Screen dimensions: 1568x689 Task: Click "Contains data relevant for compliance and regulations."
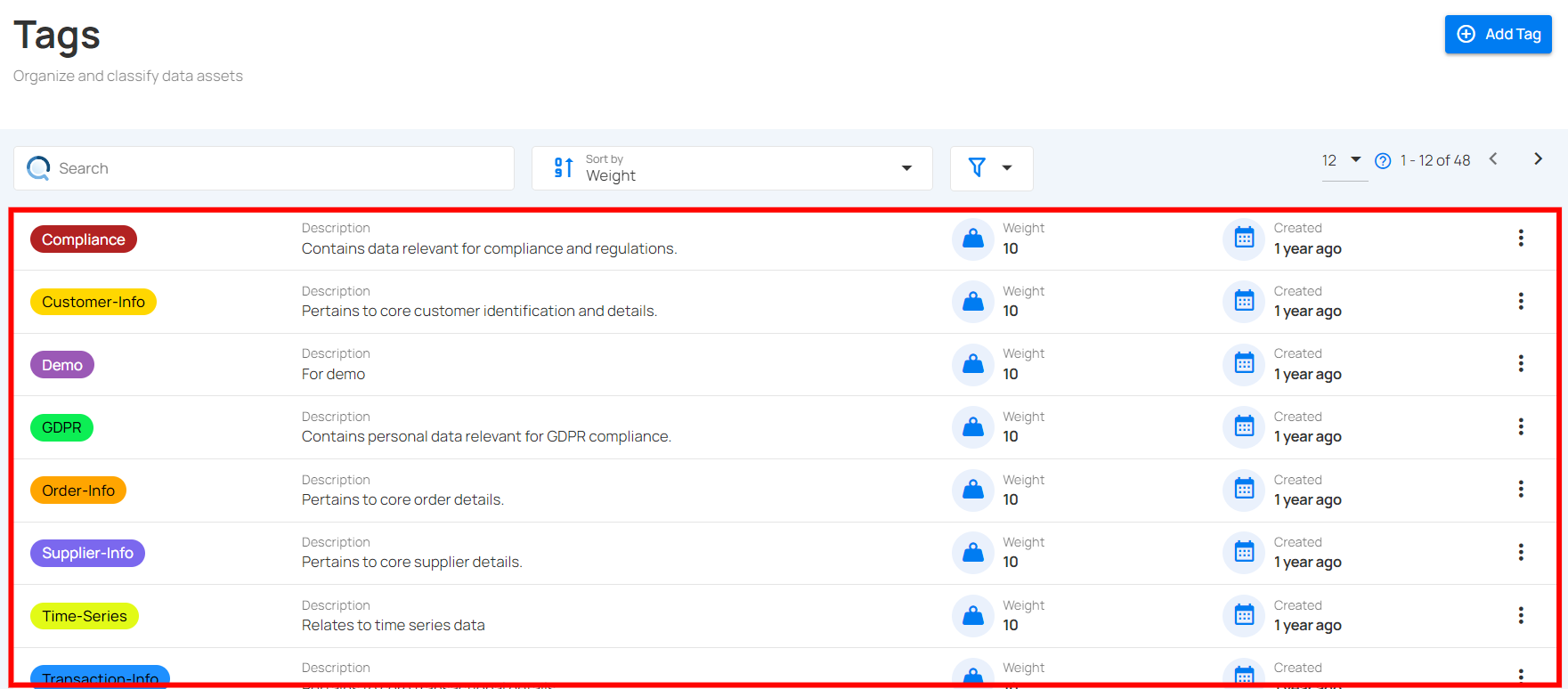click(489, 249)
